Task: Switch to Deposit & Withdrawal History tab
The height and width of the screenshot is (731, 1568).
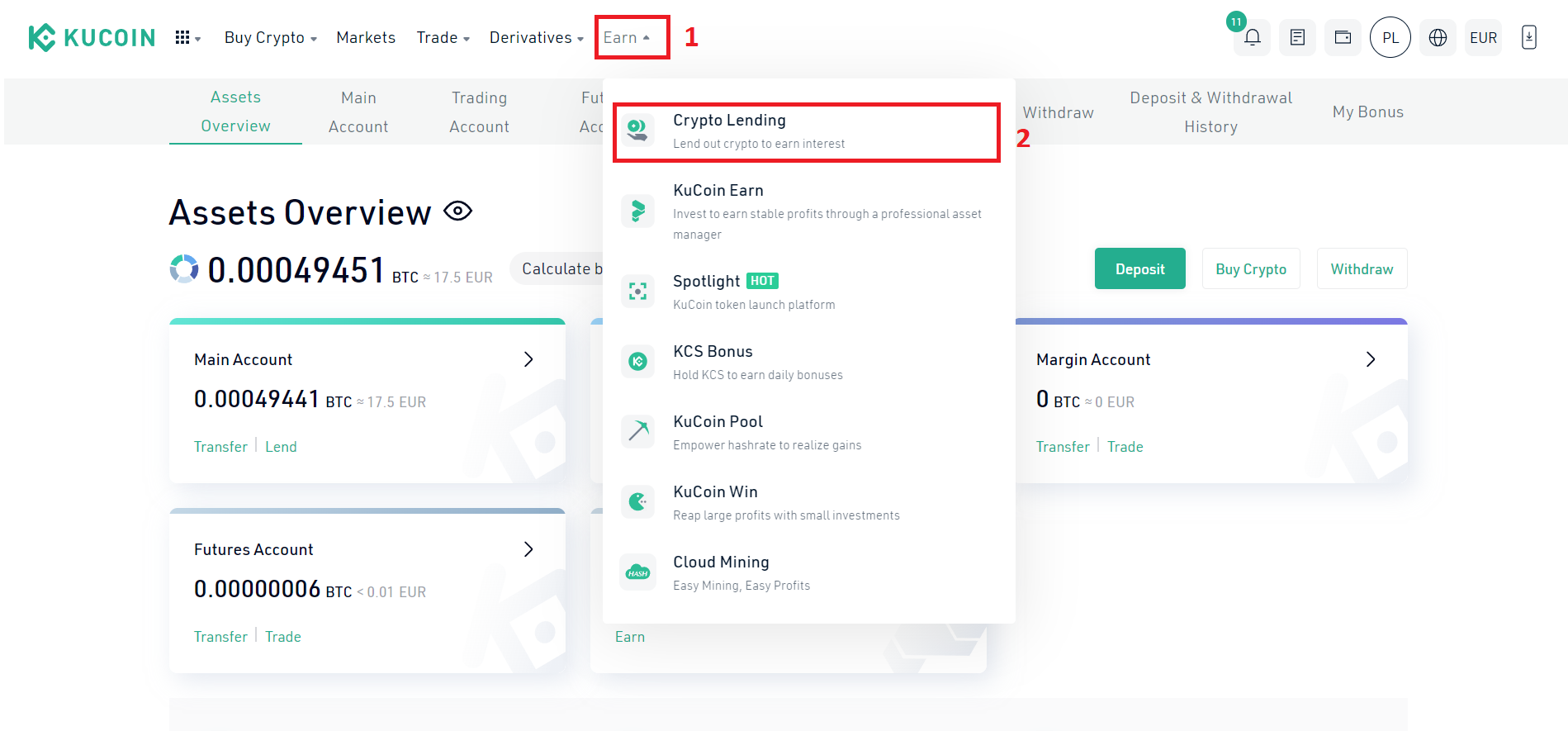Action: click(1210, 112)
